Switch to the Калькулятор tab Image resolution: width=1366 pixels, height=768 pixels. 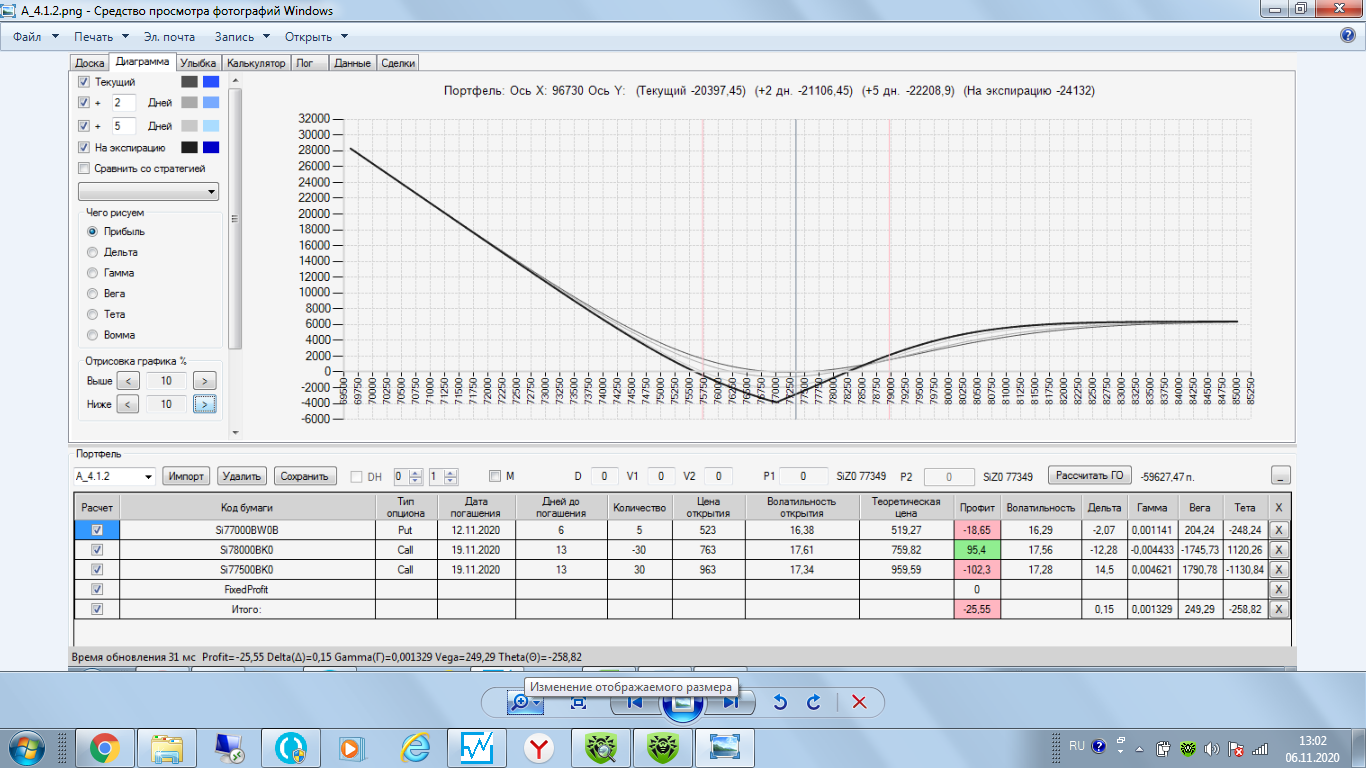click(256, 63)
